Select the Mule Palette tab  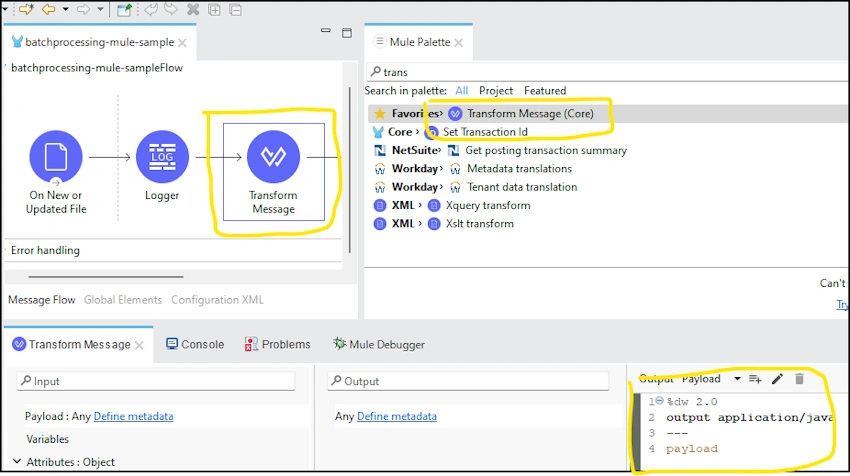click(x=420, y=42)
